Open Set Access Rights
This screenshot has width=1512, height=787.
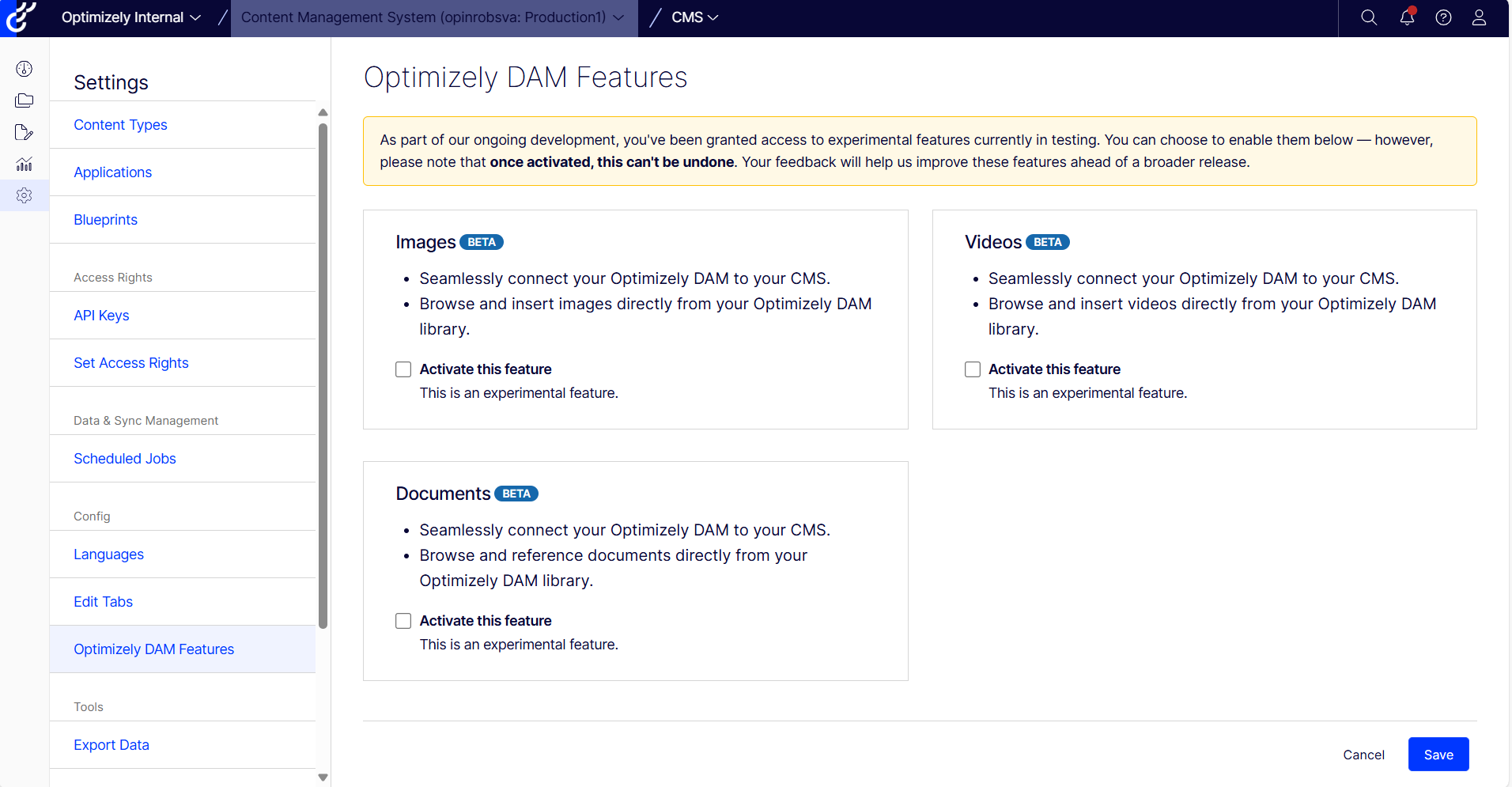point(131,363)
